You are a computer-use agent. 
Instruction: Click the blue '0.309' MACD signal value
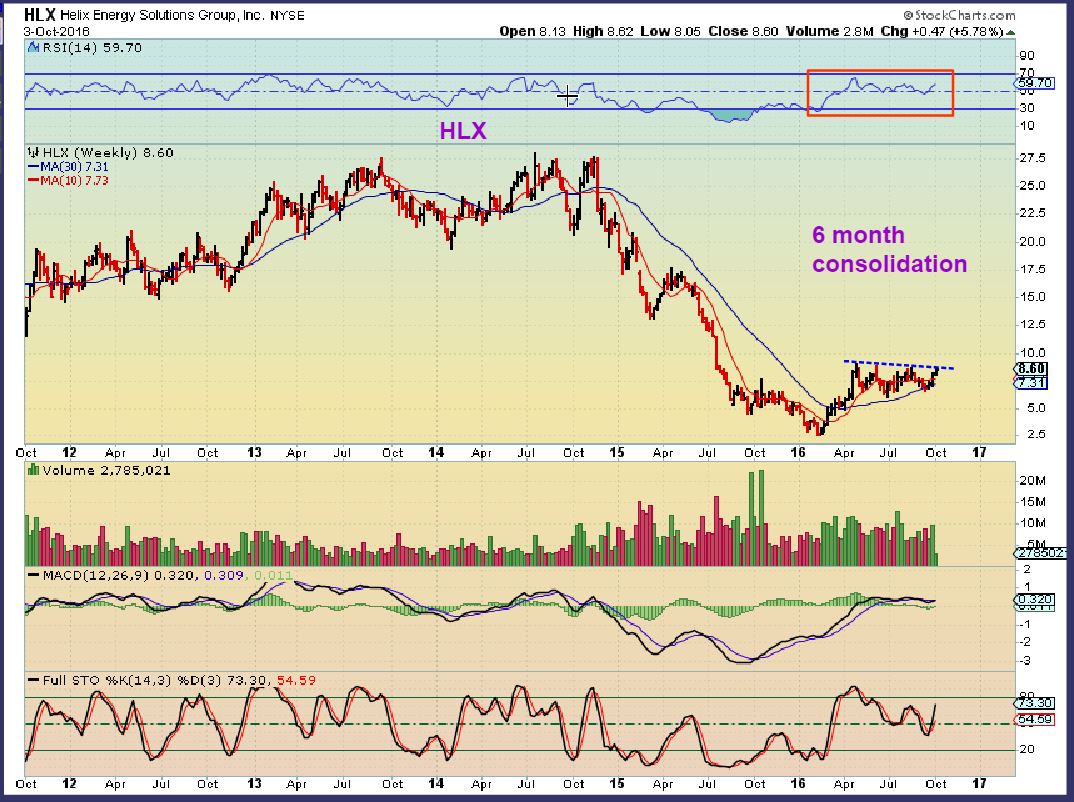(223, 575)
